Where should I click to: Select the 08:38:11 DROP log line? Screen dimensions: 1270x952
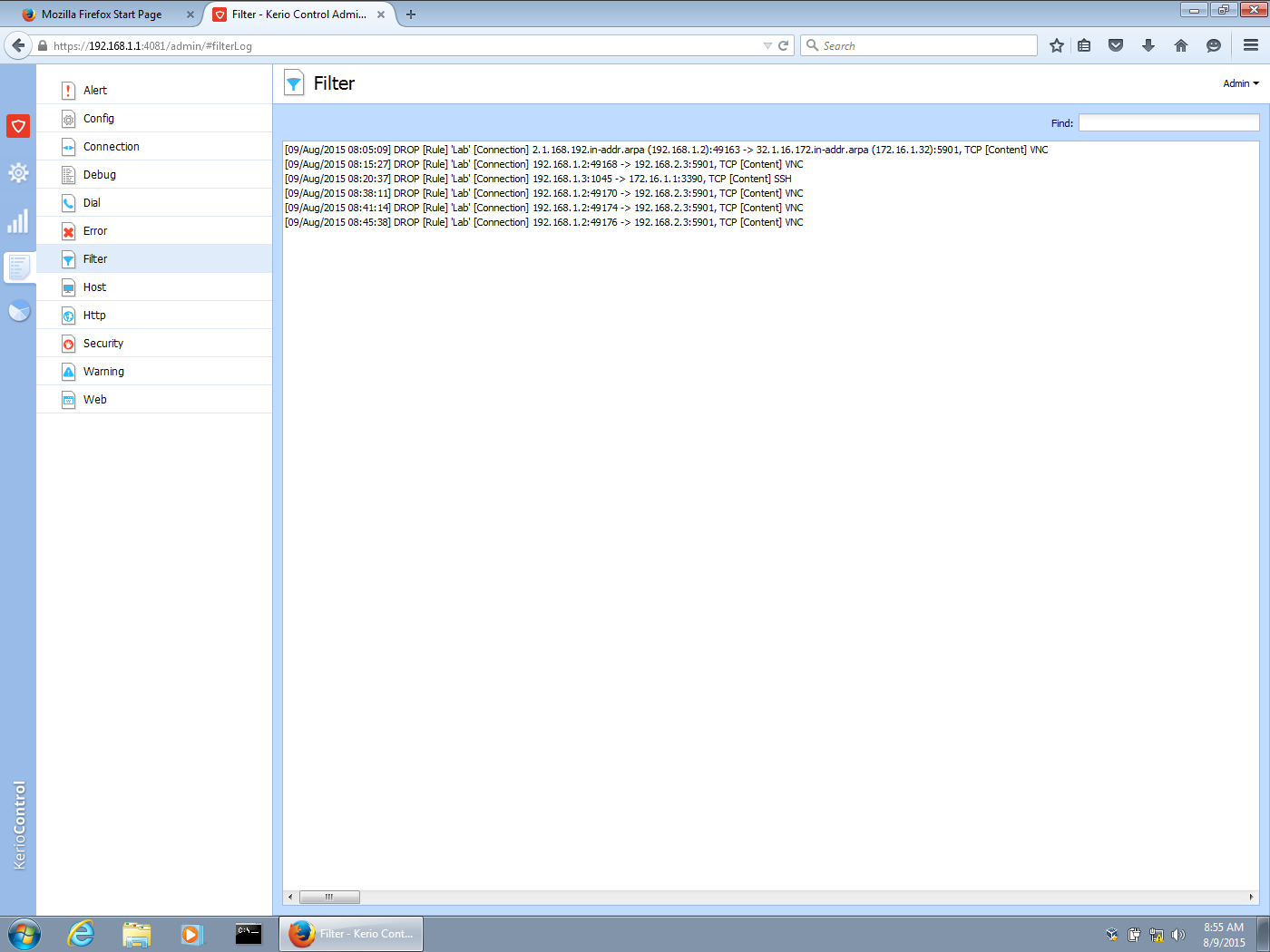[543, 193]
